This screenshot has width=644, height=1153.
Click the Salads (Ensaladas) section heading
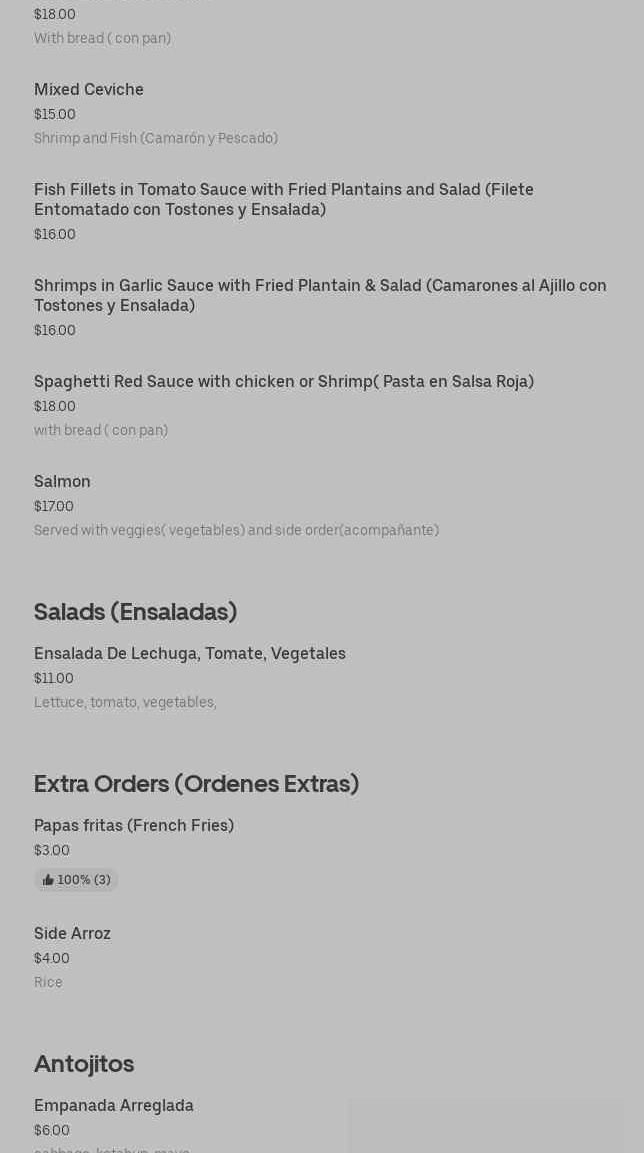tap(136, 612)
